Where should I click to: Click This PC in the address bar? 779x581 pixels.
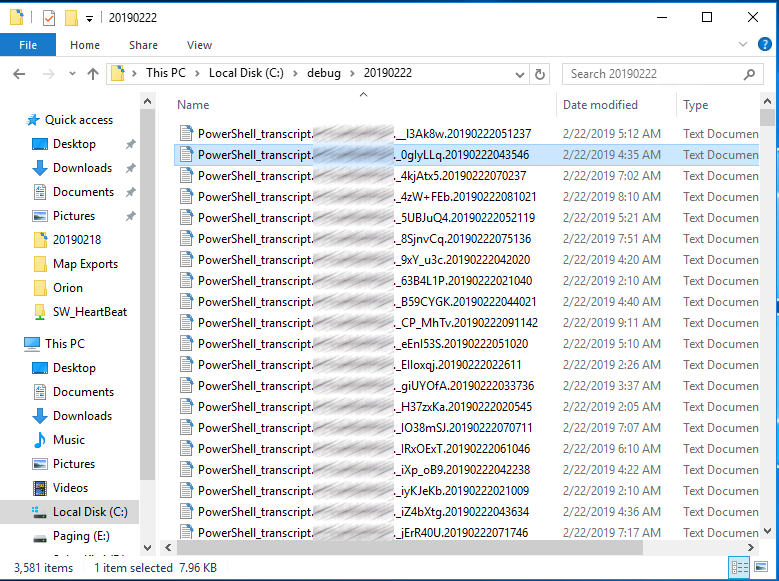165,73
